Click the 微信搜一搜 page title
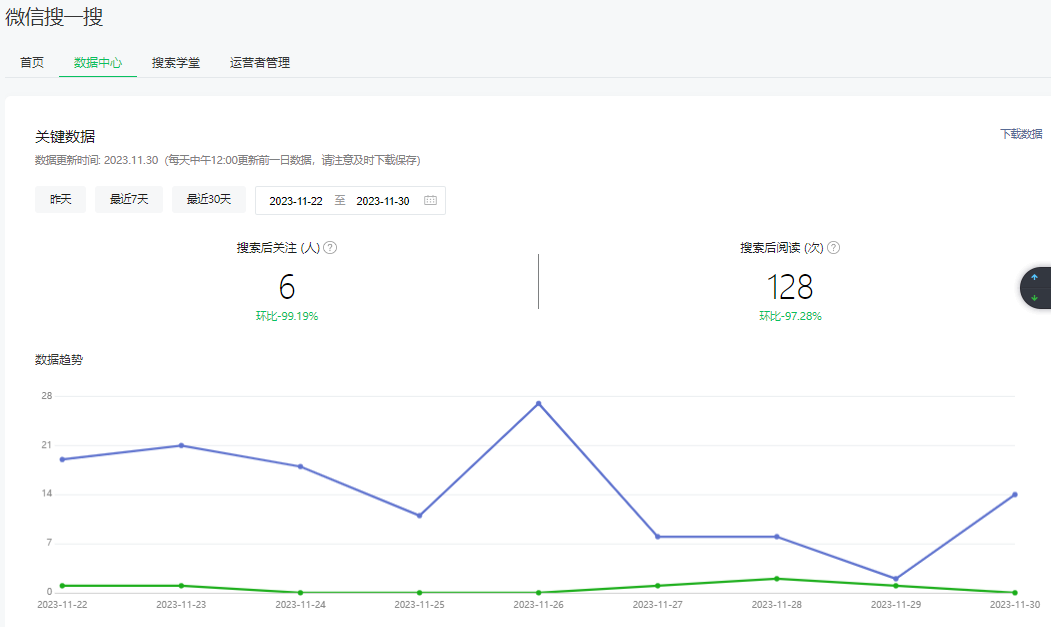Image resolution: width=1051 pixels, height=627 pixels. click(x=54, y=17)
